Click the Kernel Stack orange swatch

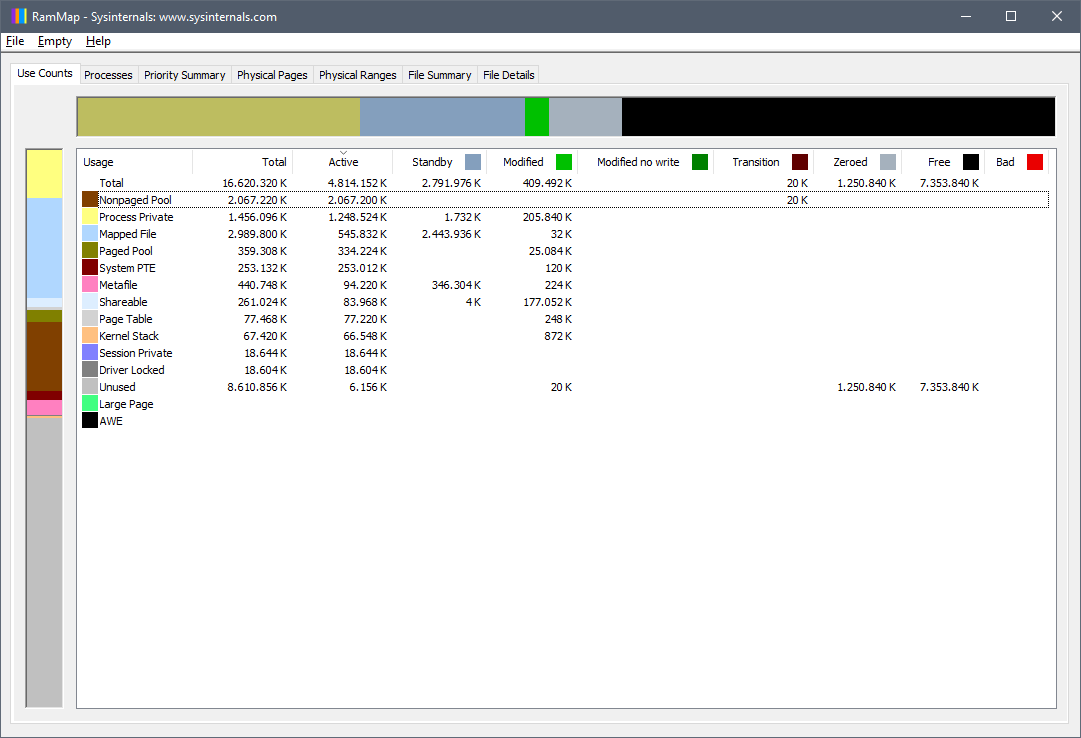[90, 336]
